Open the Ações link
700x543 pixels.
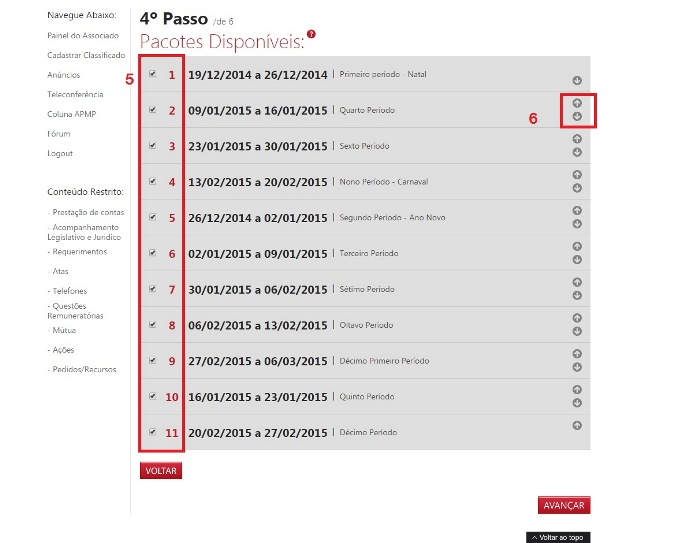[x=61, y=350]
